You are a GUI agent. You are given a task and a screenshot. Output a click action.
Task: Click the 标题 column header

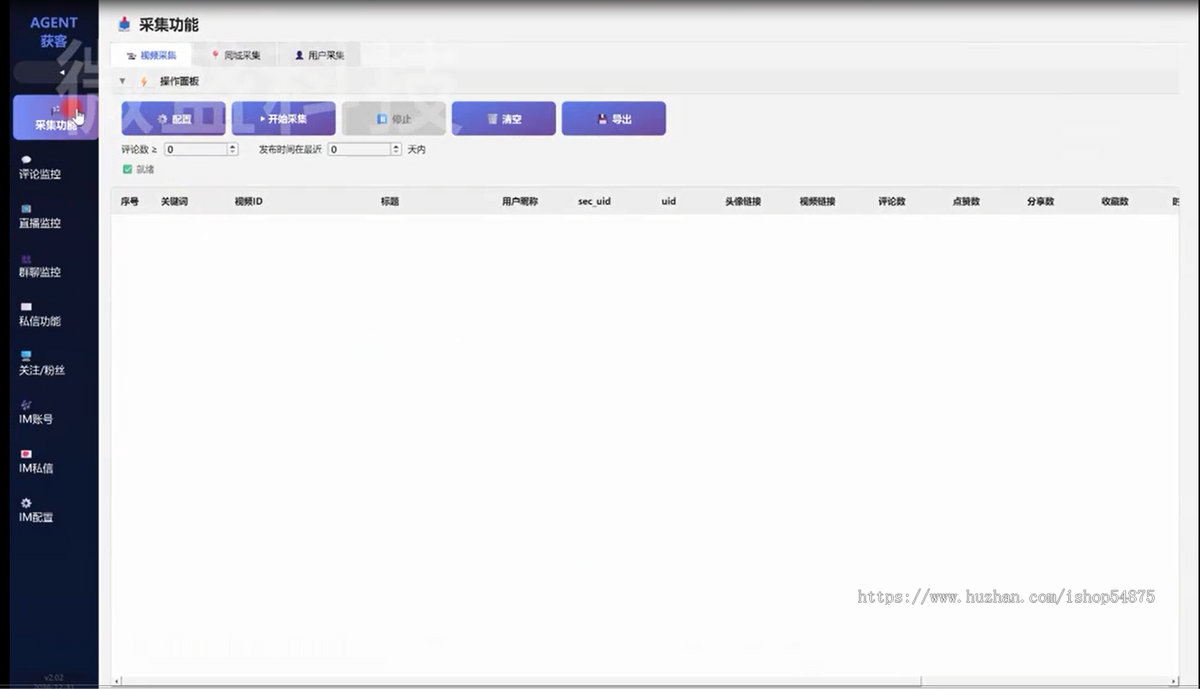(390, 201)
